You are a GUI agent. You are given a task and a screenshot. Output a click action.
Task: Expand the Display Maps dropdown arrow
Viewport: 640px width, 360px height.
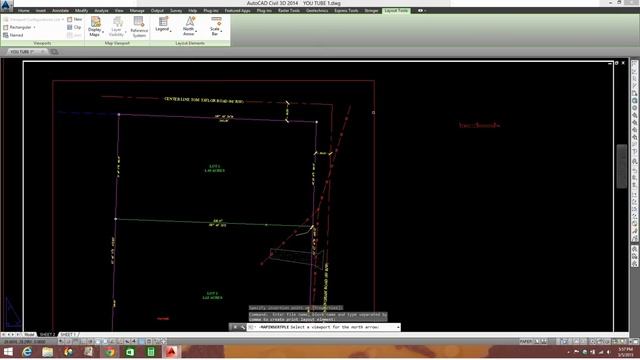click(x=103, y=32)
